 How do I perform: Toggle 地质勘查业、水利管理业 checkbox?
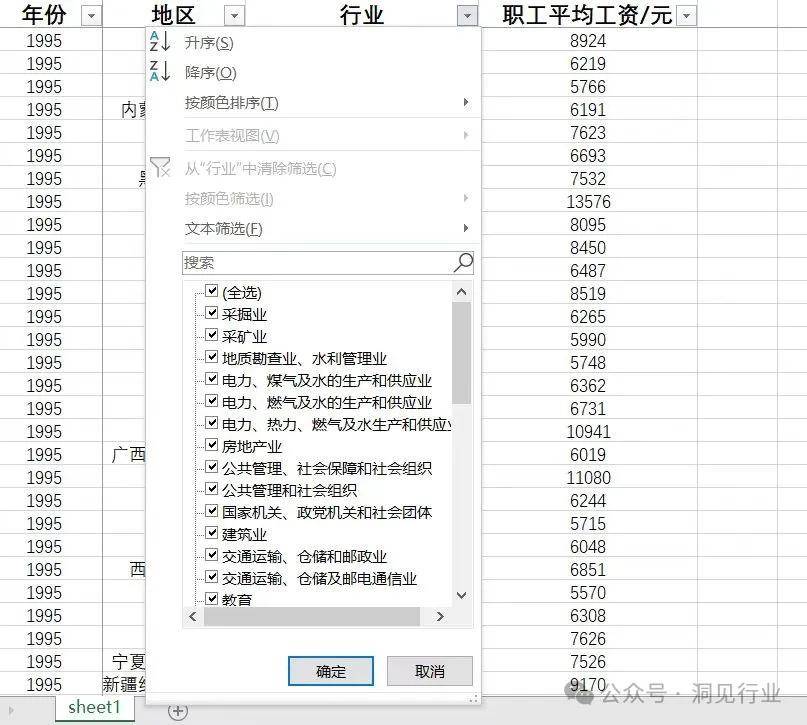click(x=212, y=357)
